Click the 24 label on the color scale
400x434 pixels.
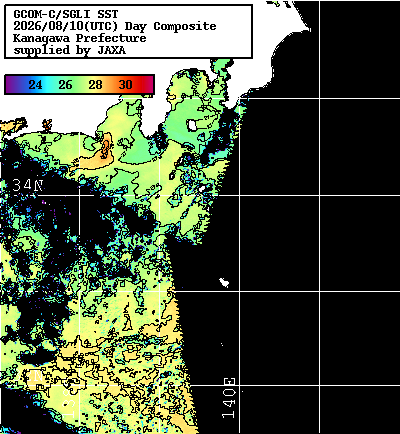click(35, 85)
